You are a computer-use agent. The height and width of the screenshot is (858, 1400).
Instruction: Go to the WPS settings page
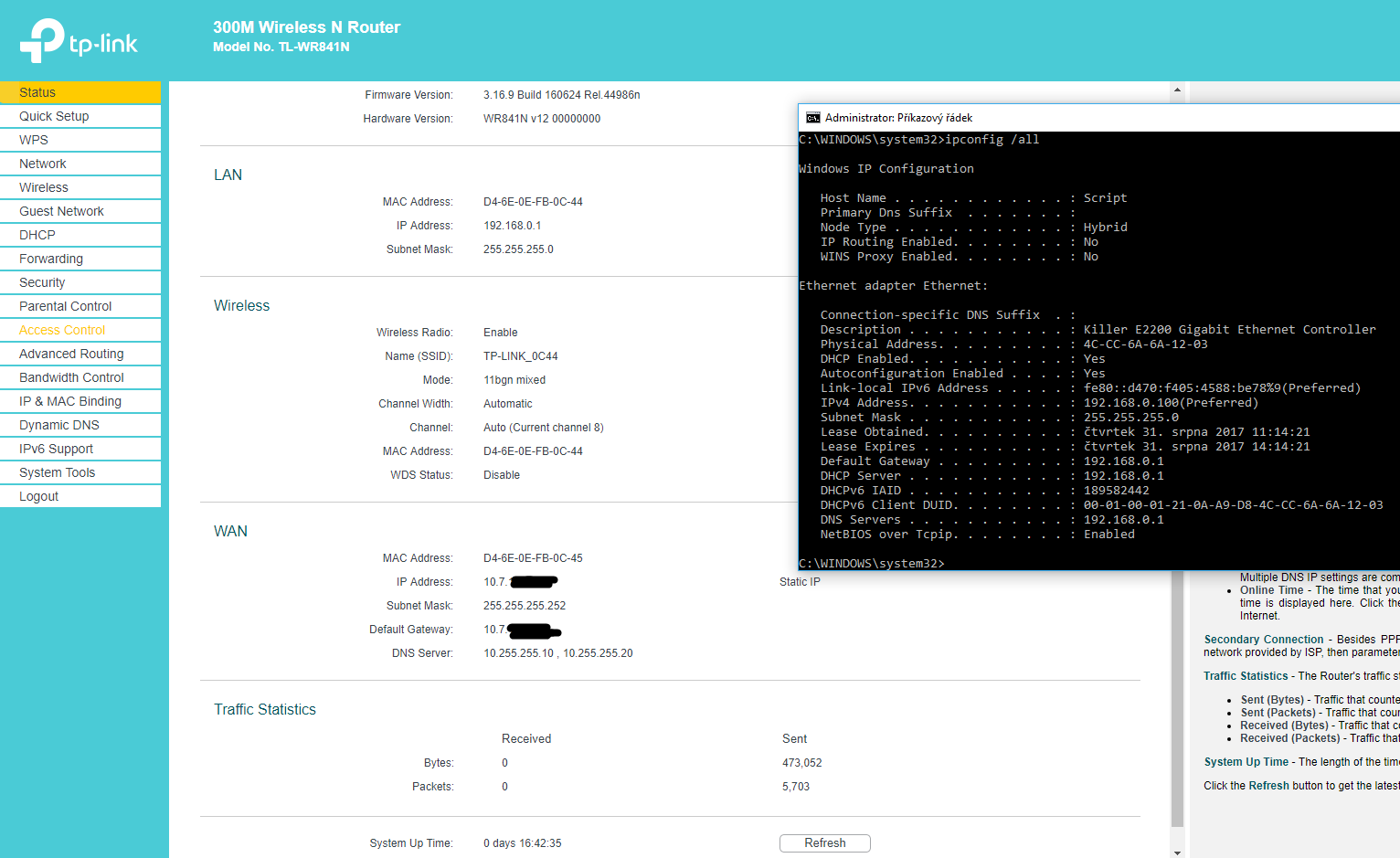[x=34, y=140]
